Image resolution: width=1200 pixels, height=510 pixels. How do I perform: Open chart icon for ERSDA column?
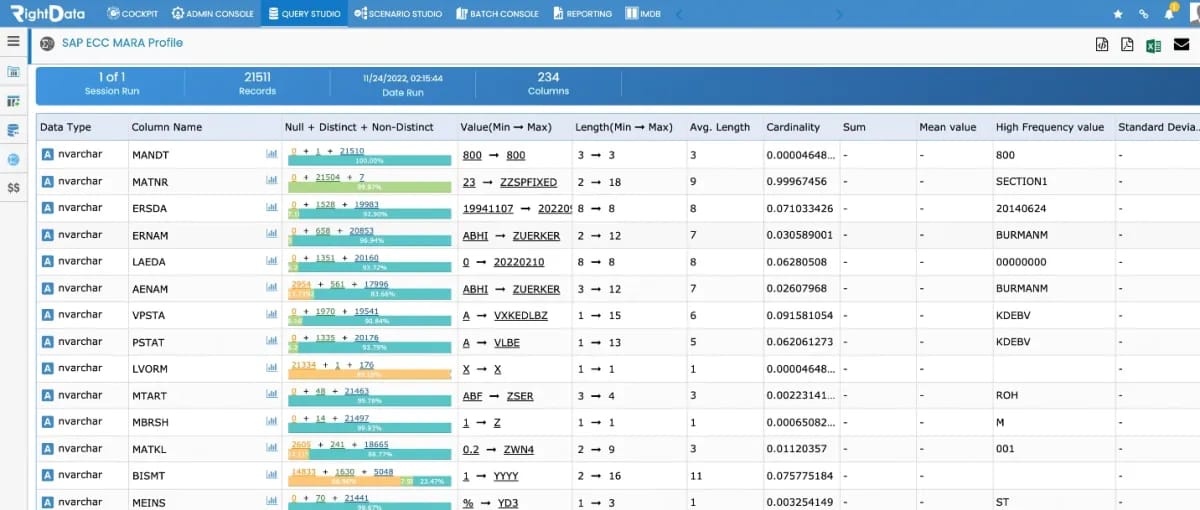click(271, 208)
